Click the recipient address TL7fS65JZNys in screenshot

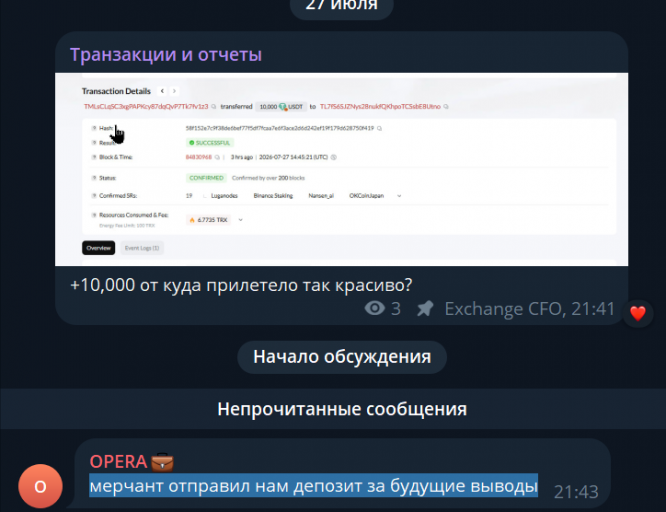[380, 107]
